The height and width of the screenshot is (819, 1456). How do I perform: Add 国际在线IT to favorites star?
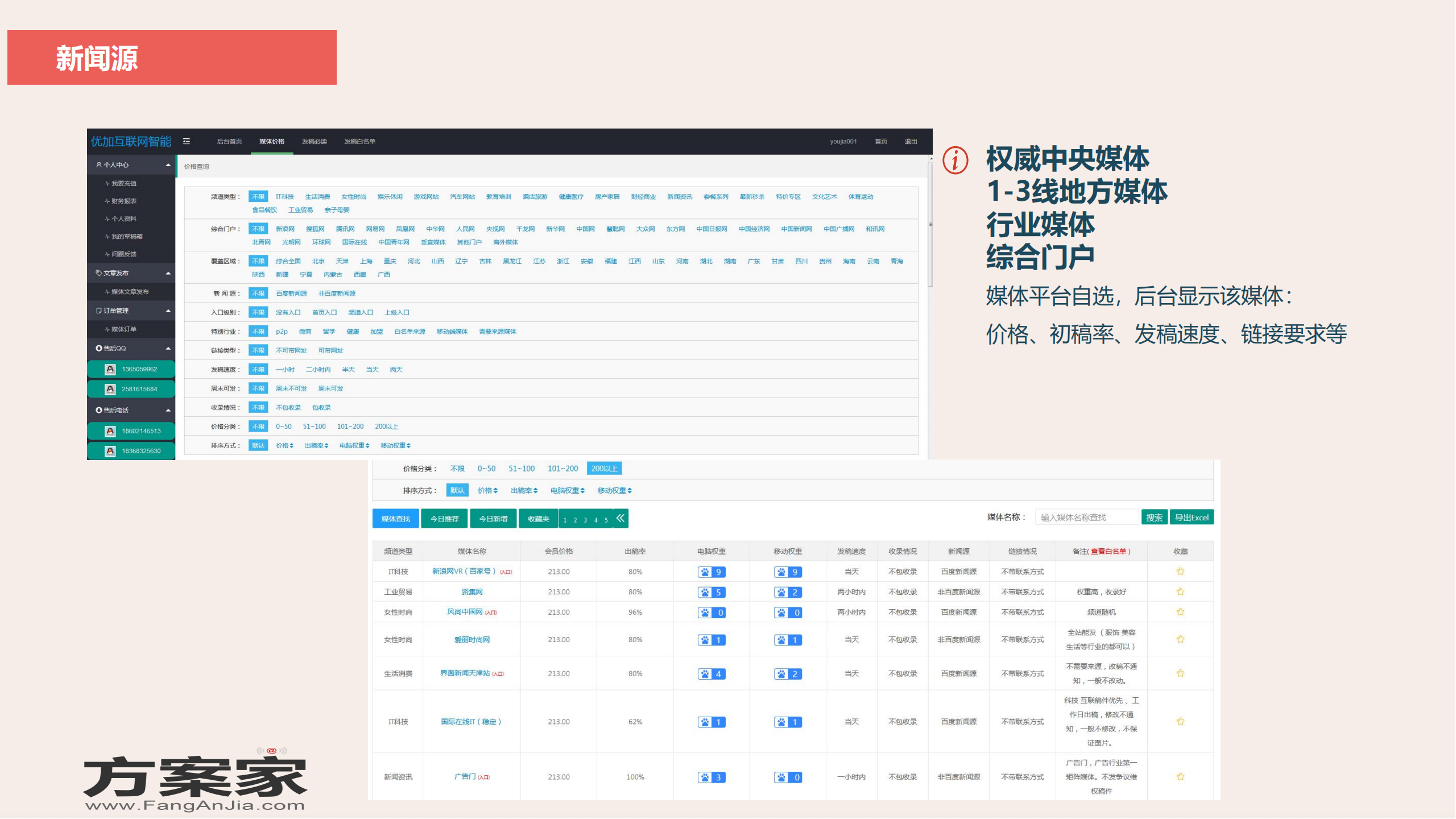tap(1180, 722)
